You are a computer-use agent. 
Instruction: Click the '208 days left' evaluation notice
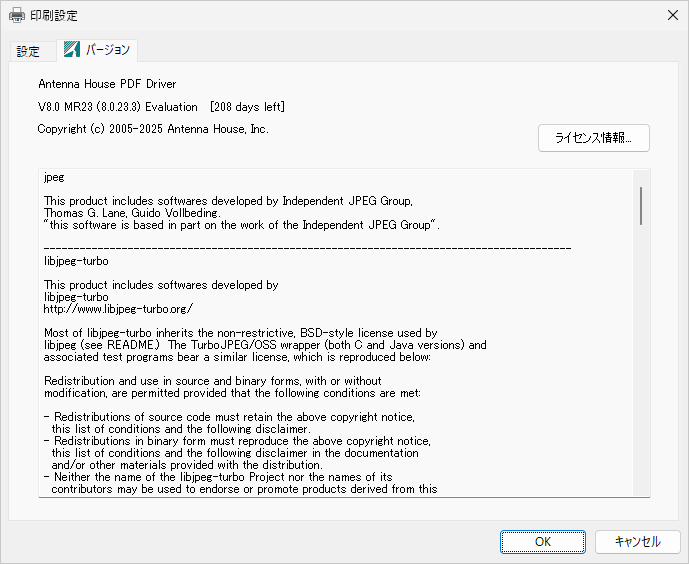247,106
